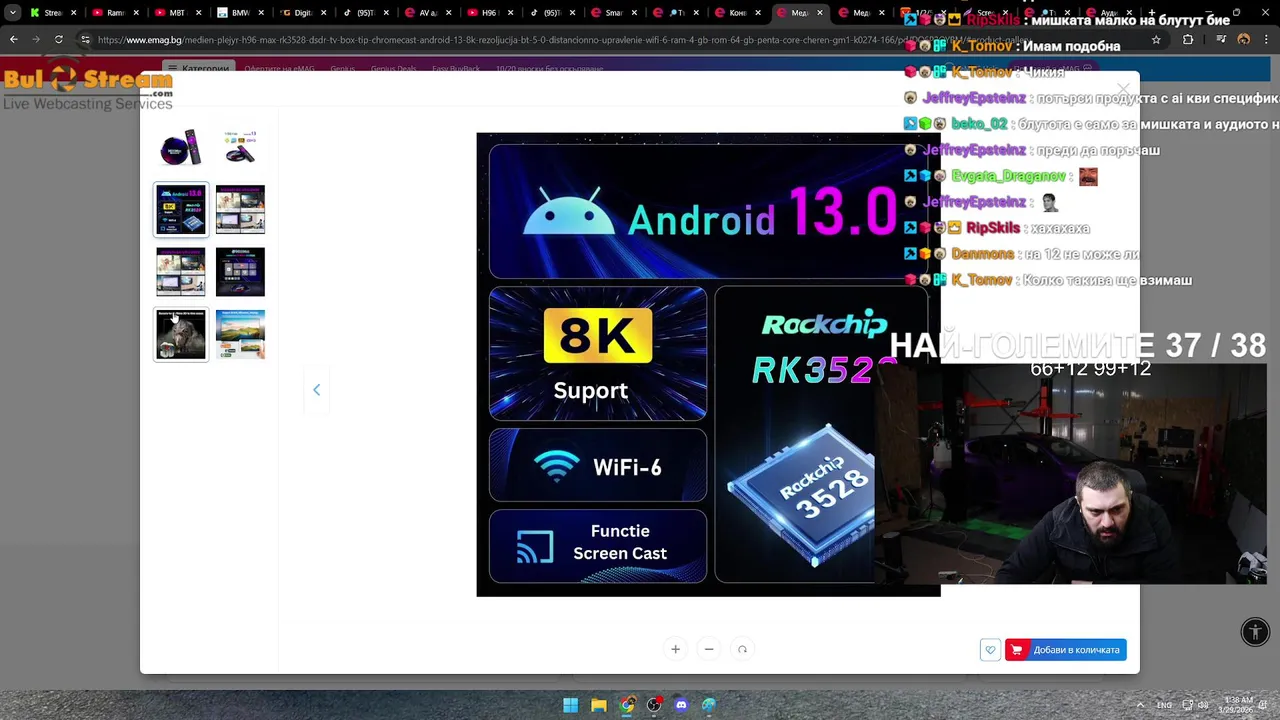Open the accessibility widget icon
Image resolution: width=1280 pixels, height=720 pixels.
pyautogui.click(x=1255, y=632)
